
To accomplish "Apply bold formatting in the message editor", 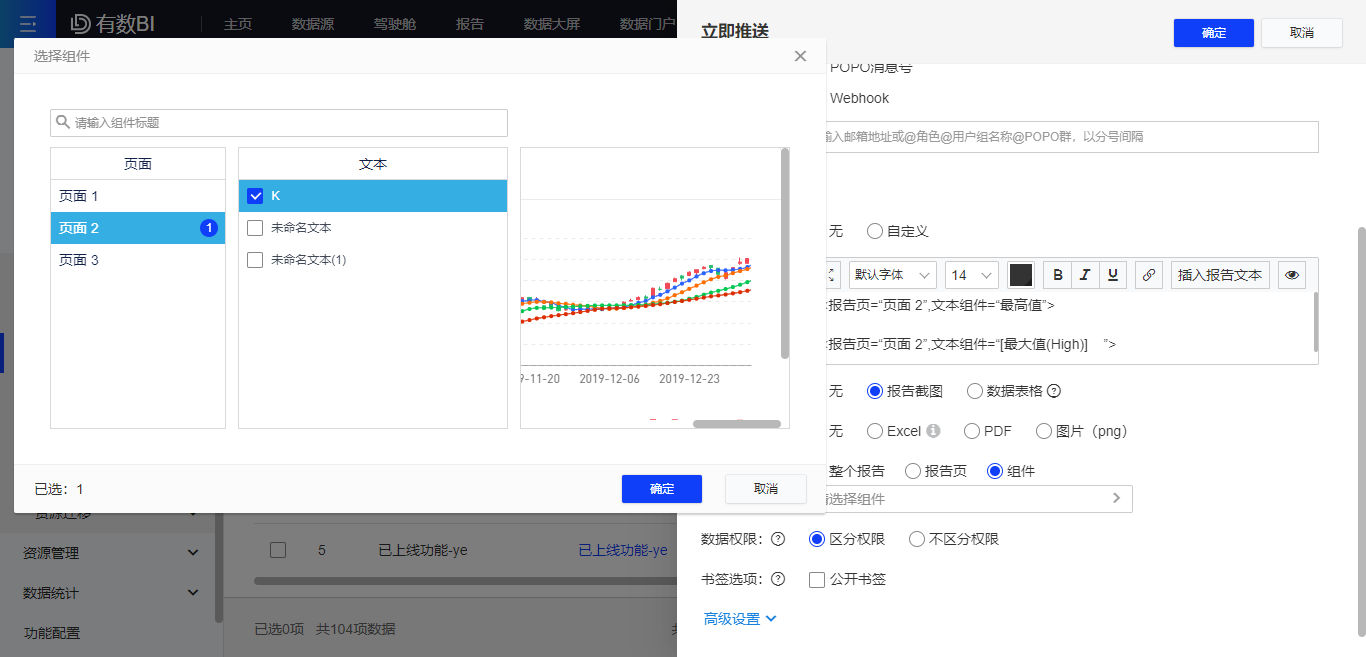I will click(1058, 274).
